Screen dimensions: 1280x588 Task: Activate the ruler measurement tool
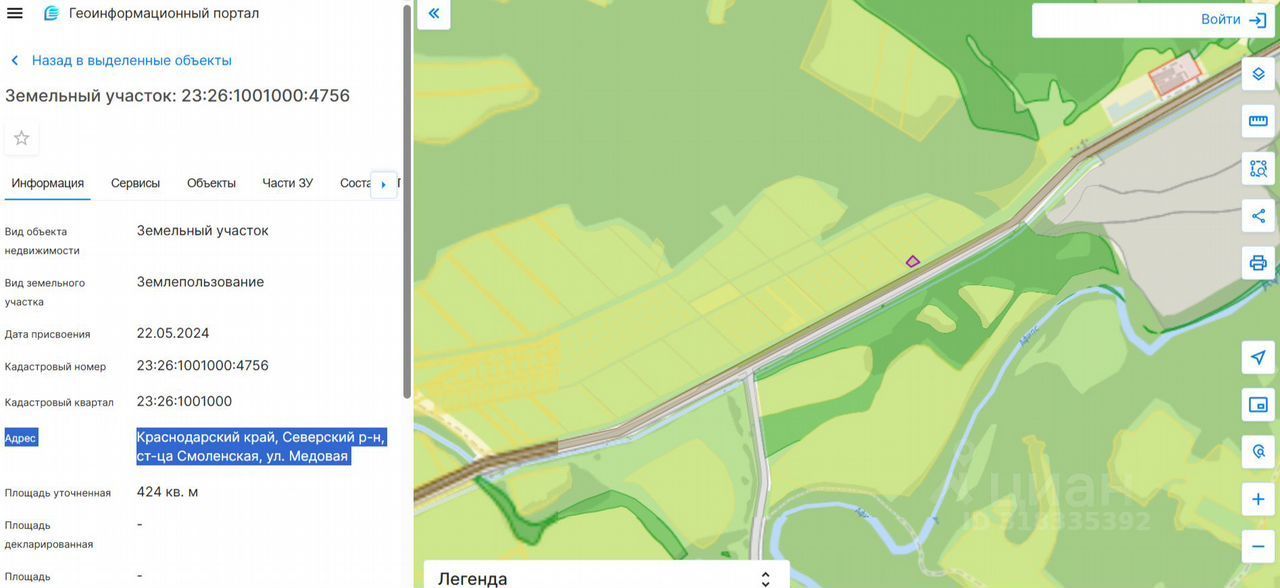tap(1258, 122)
